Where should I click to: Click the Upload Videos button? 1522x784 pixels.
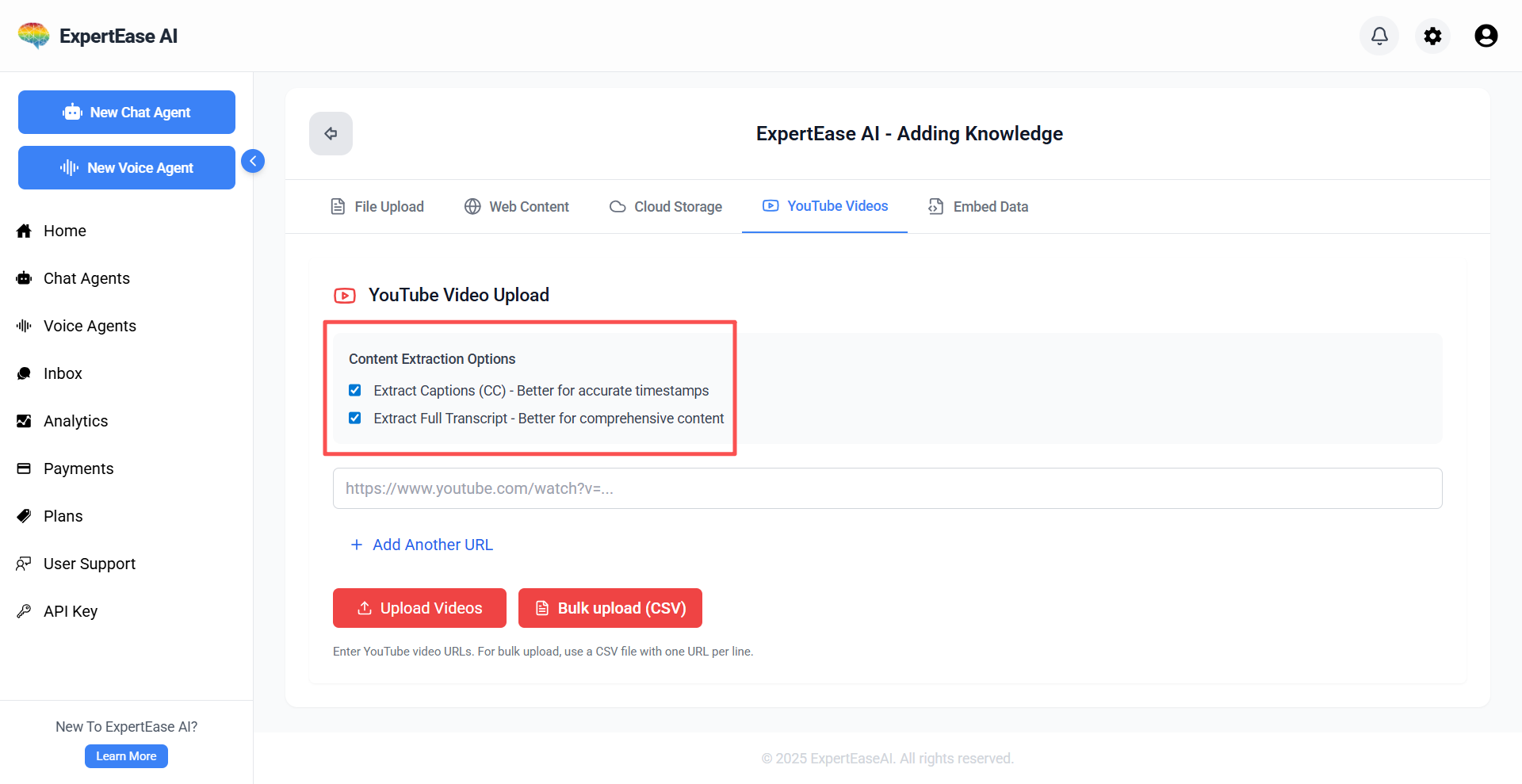[419, 608]
